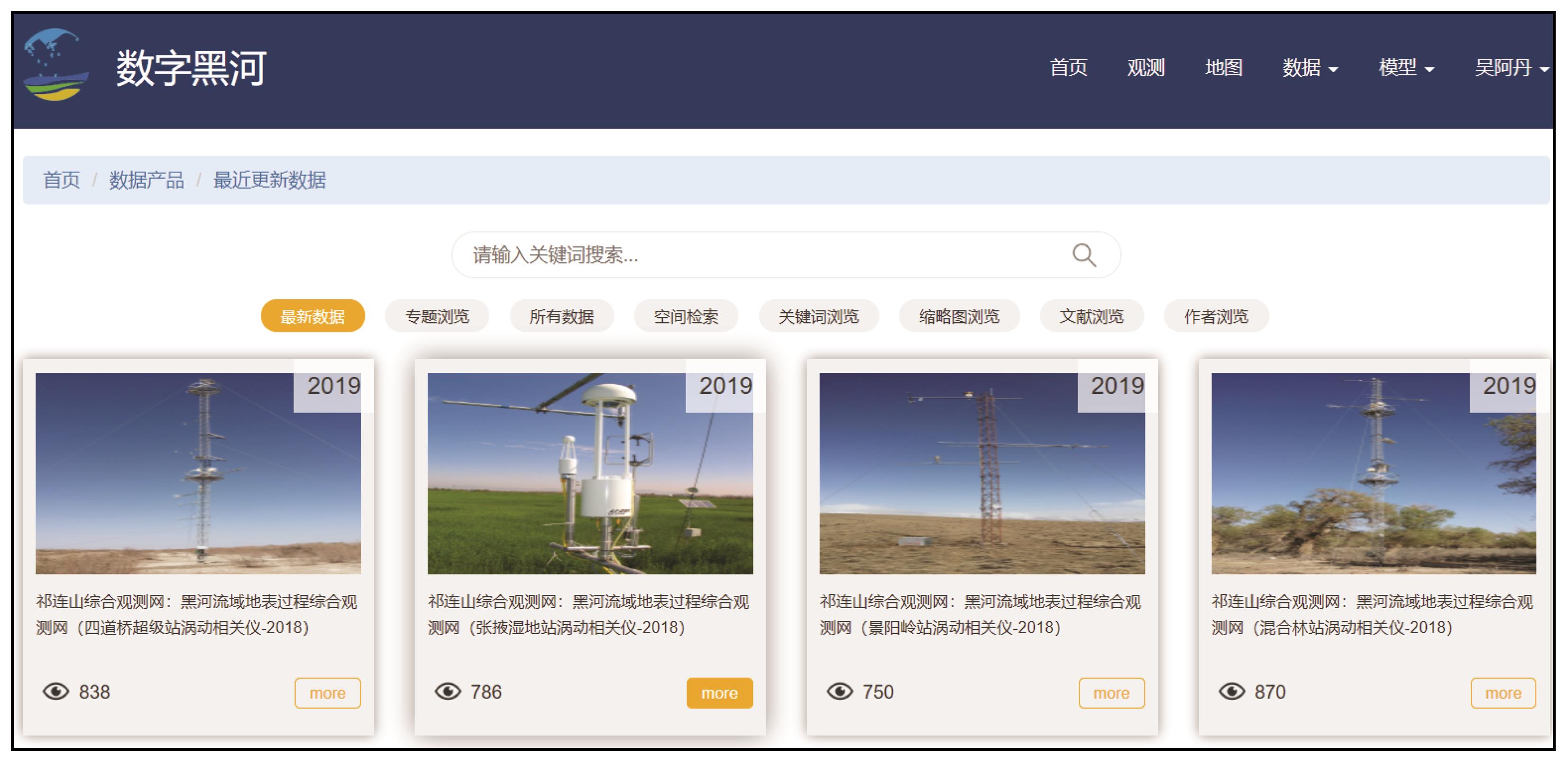Click the magnifier search icon
Image resolution: width=1568 pixels, height=759 pixels.
coord(1083,255)
